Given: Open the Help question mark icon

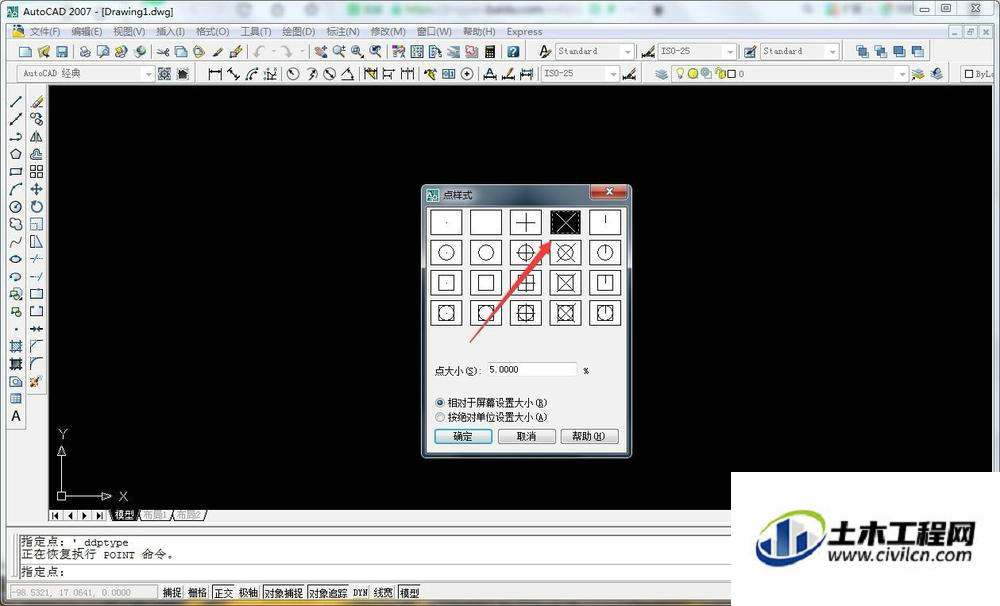Looking at the screenshot, I should click(513, 52).
